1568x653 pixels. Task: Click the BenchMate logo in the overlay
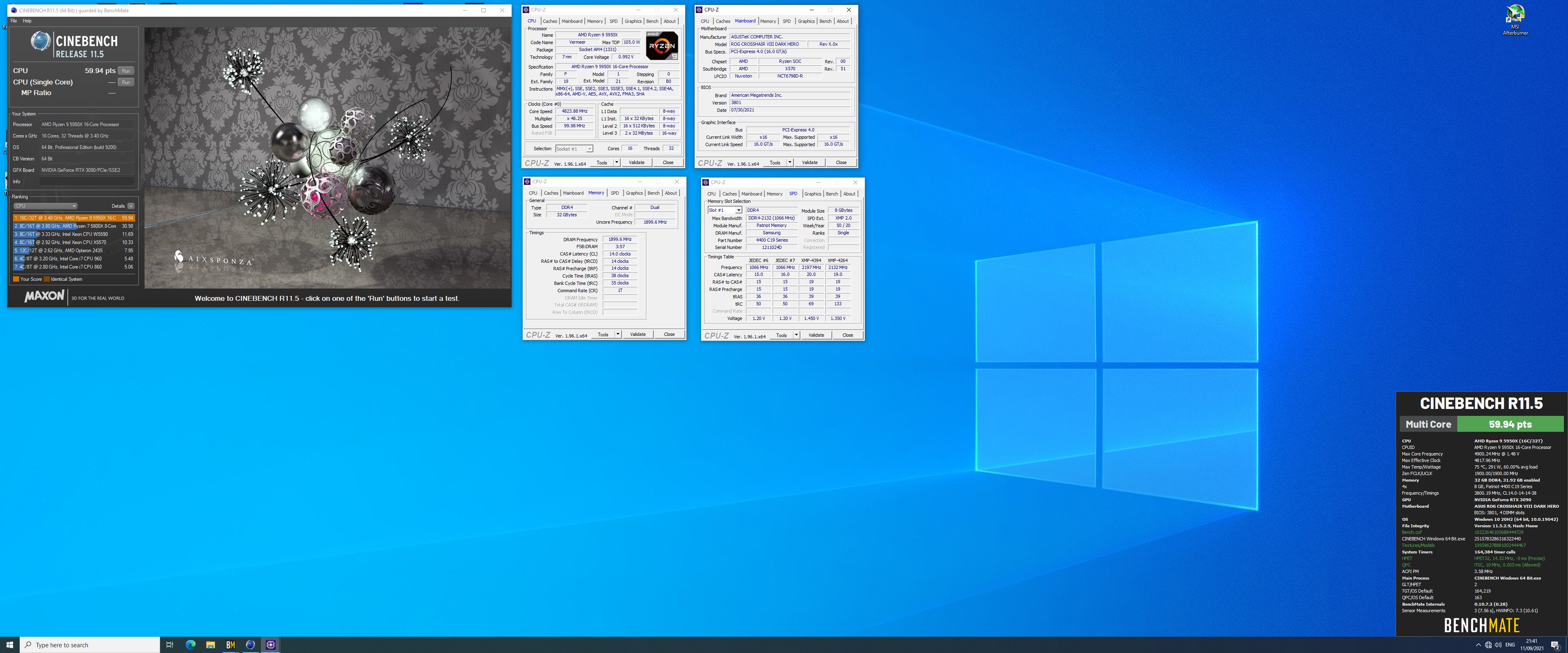[x=1481, y=625]
